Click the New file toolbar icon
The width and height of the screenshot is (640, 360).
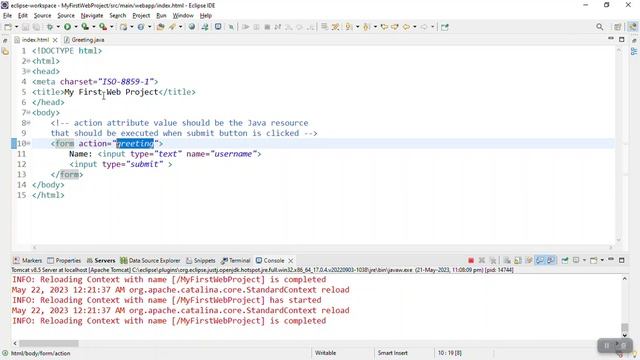(x=8, y=27)
